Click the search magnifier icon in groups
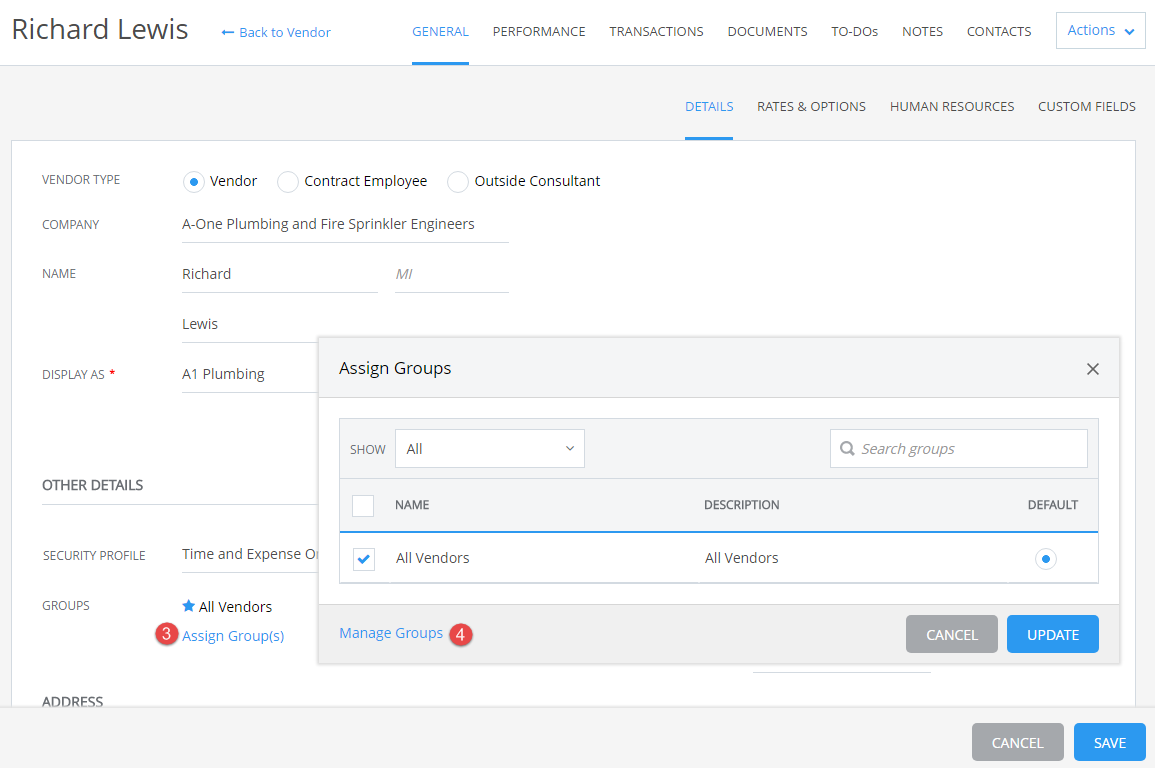Screen dimensions: 1155x768 tap(848, 449)
